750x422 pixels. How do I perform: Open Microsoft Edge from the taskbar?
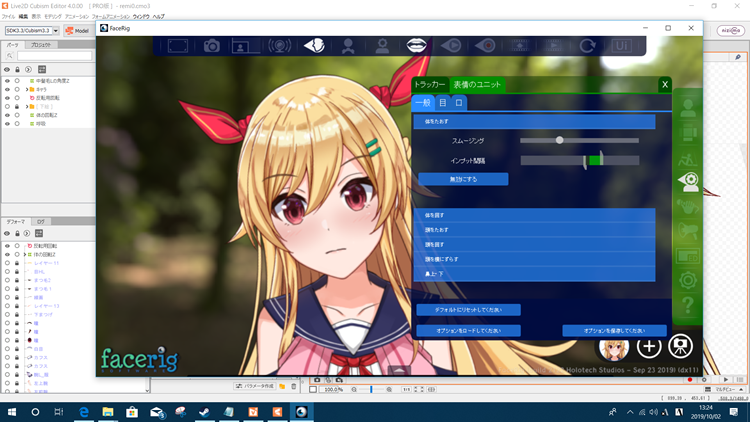pyautogui.click(x=84, y=412)
